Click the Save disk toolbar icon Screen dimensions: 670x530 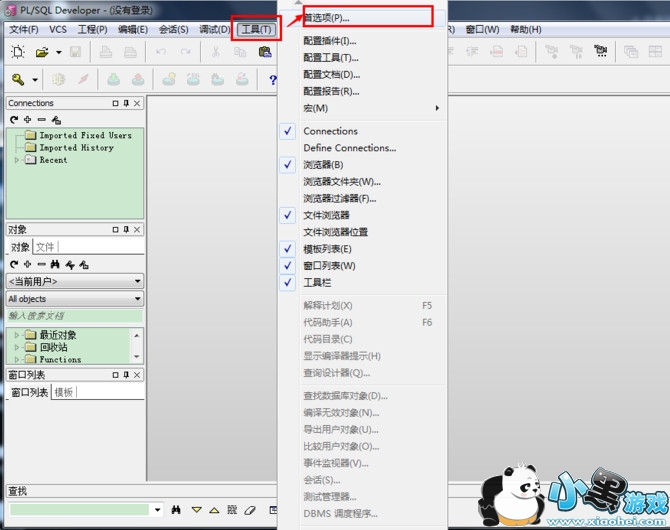(x=76, y=52)
